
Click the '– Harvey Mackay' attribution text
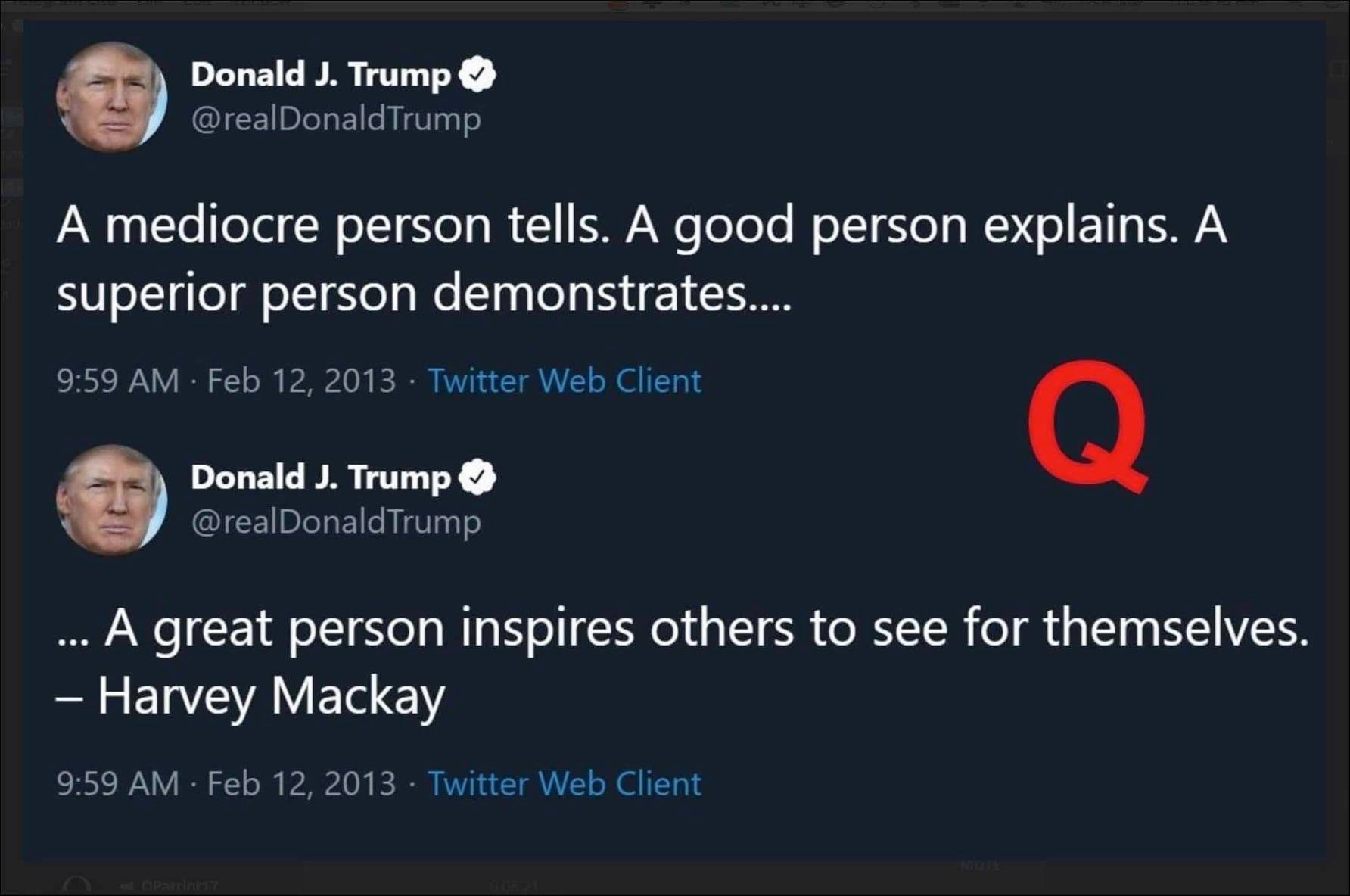[x=250, y=696]
